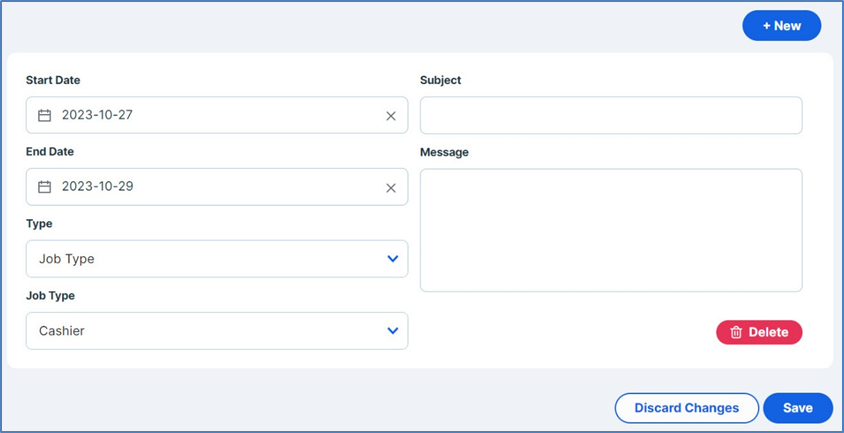The width and height of the screenshot is (844, 433).
Task: Clear the End Date with X
Action: tap(391, 187)
